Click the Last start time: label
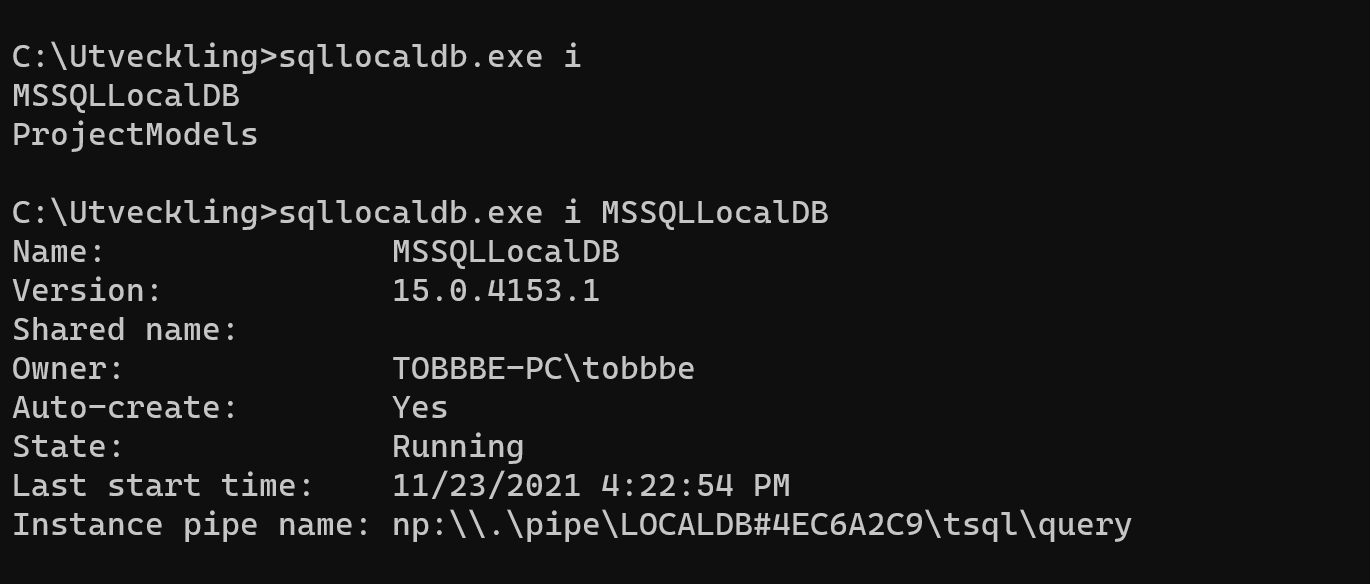The width and height of the screenshot is (1370, 584). pos(163,486)
